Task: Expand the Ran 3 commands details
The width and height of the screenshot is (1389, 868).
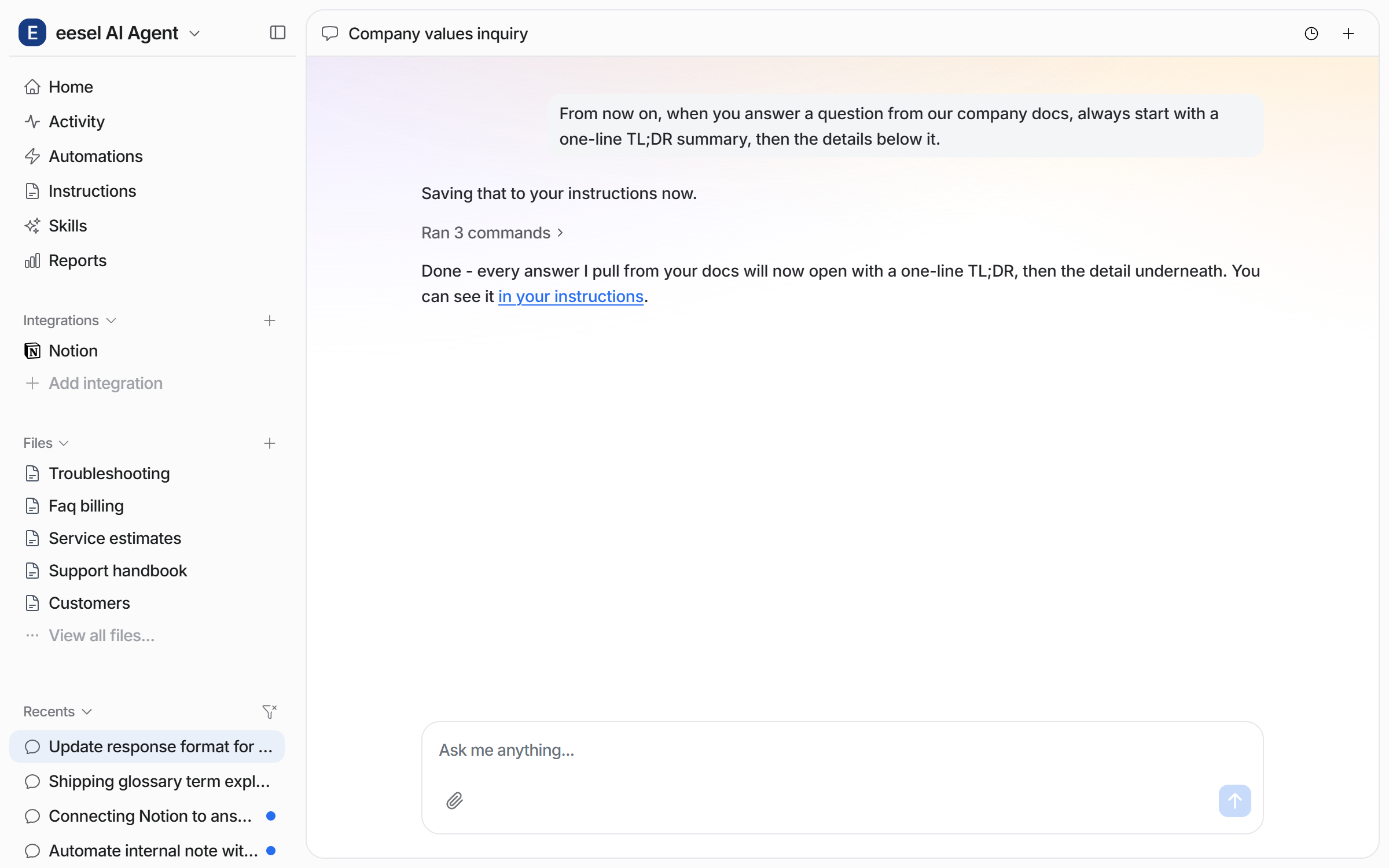Action: coord(493,233)
